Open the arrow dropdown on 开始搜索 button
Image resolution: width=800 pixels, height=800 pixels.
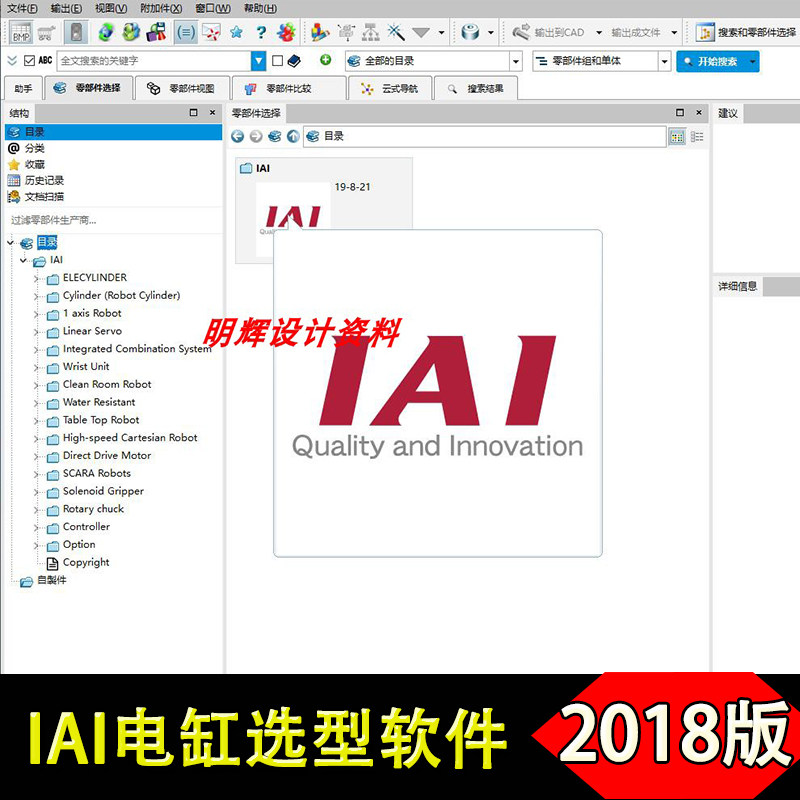[753, 62]
